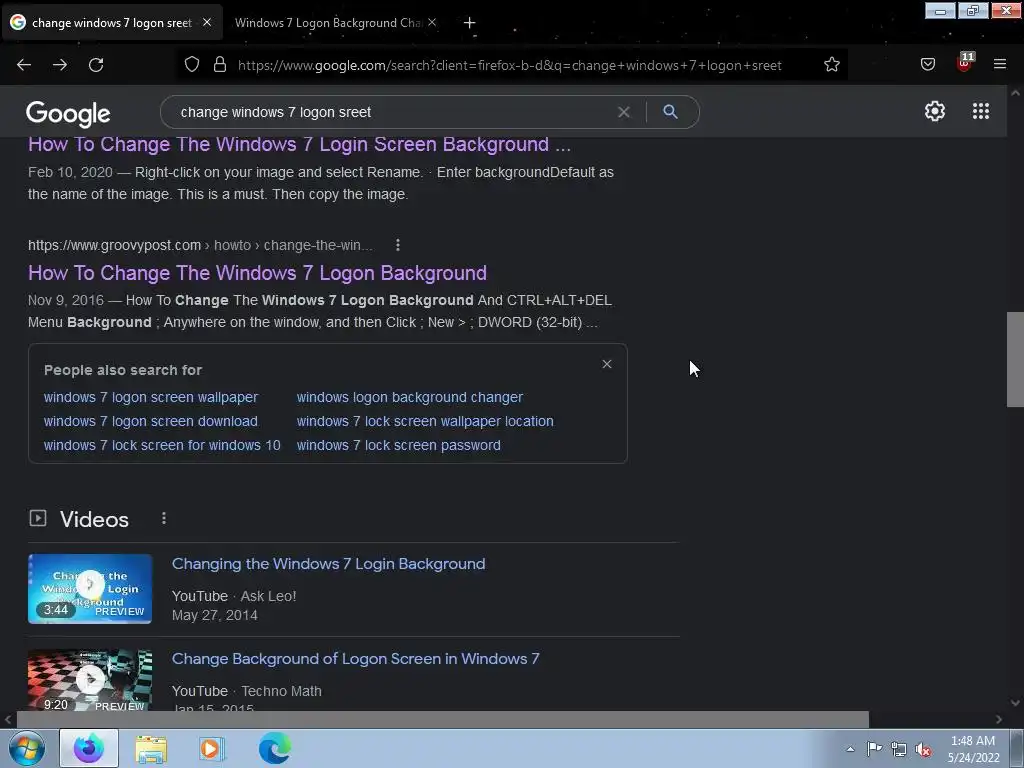Screen dimensions: 1024x768
Task: Dismiss the People also search for box
Action: coord(607,364)
